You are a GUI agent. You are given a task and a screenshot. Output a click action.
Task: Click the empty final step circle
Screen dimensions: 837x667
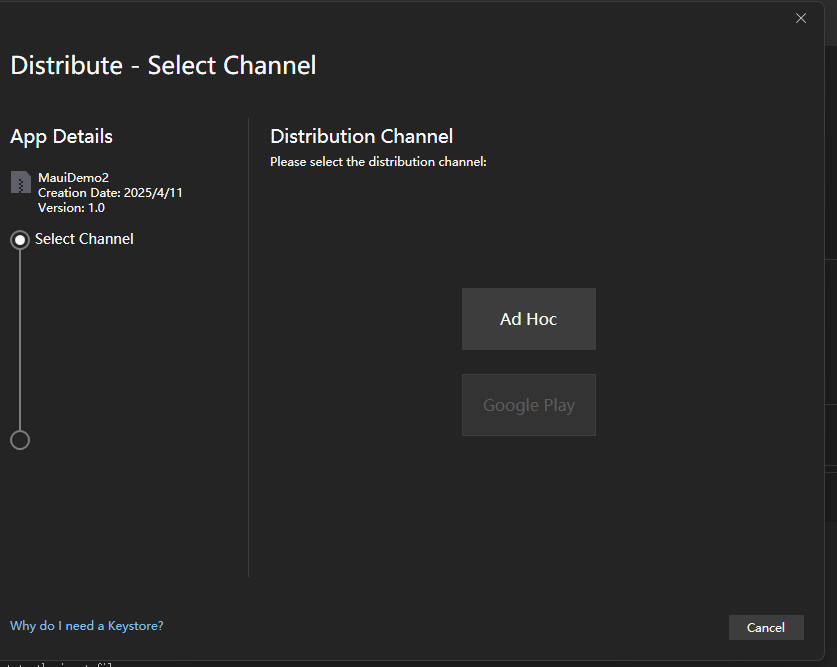pos(19,440)
